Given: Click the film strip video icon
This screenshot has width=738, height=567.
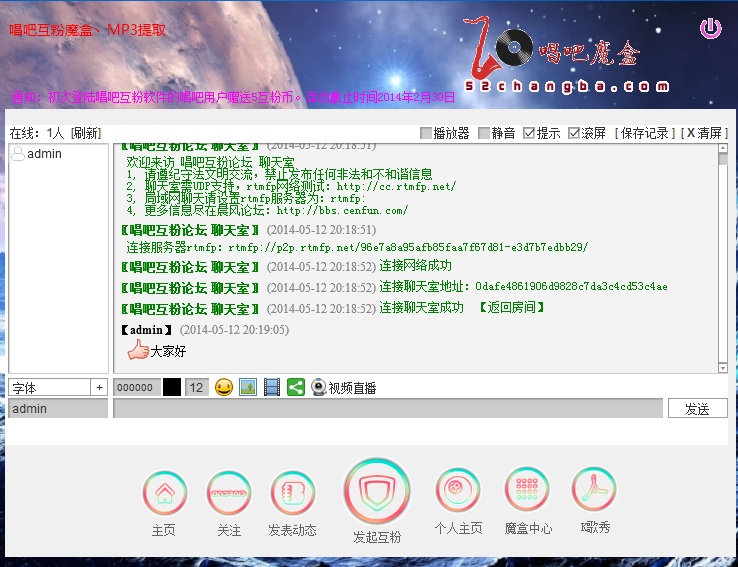Looking at the screenshot, I should click(272, 387).
